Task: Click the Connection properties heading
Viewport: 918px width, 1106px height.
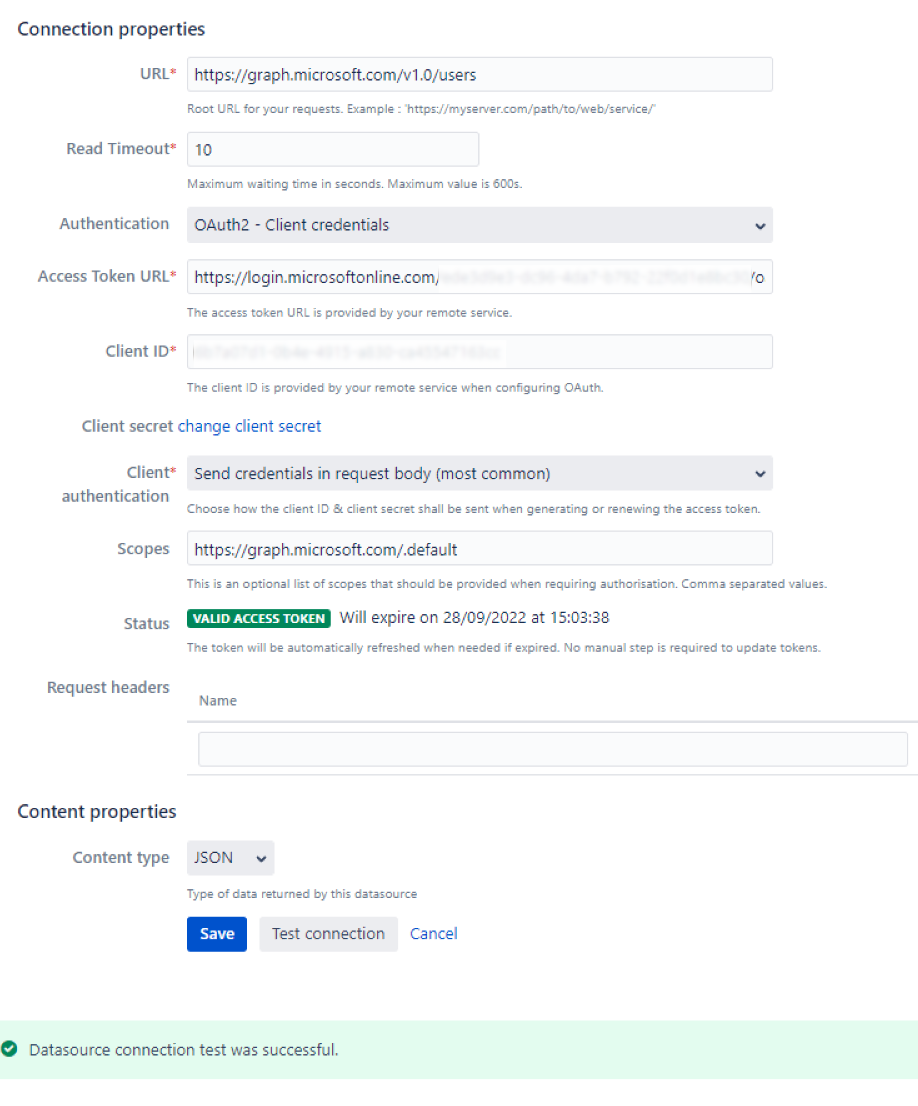Action: tap(111, 29)
